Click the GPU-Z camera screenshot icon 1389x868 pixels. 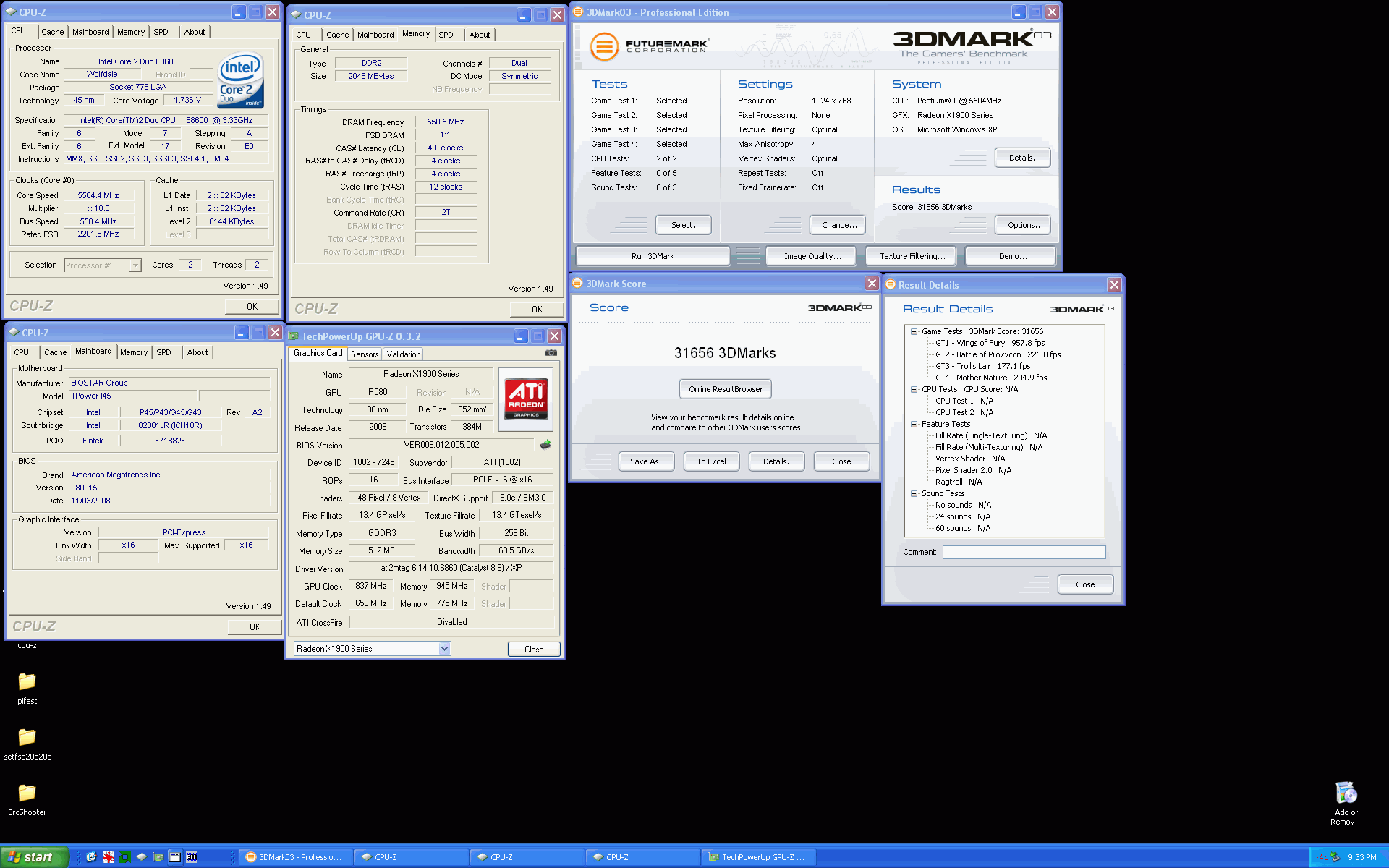(x=551, y=353)
